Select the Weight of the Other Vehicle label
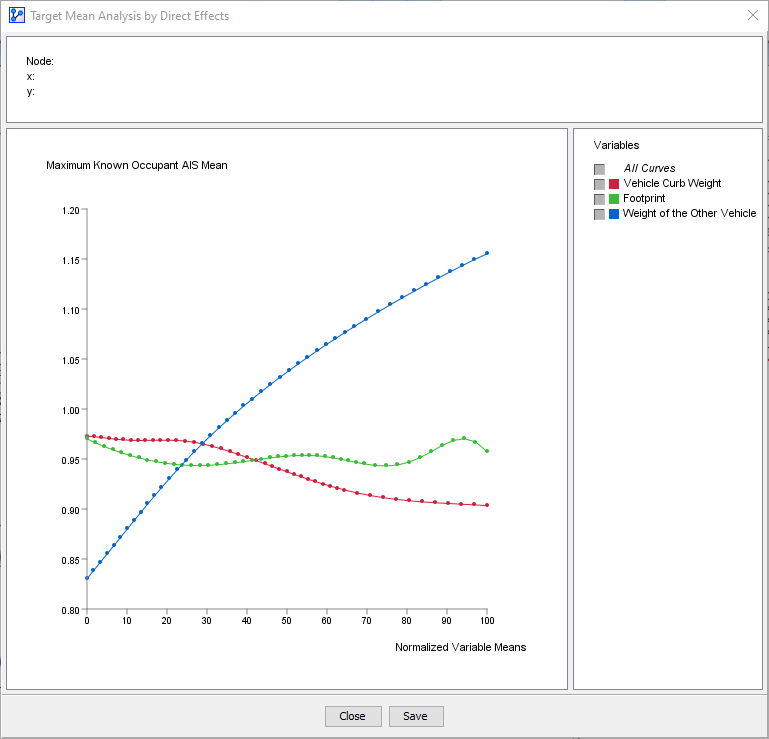Screen dimensions: 769x739 coord(689,213)
